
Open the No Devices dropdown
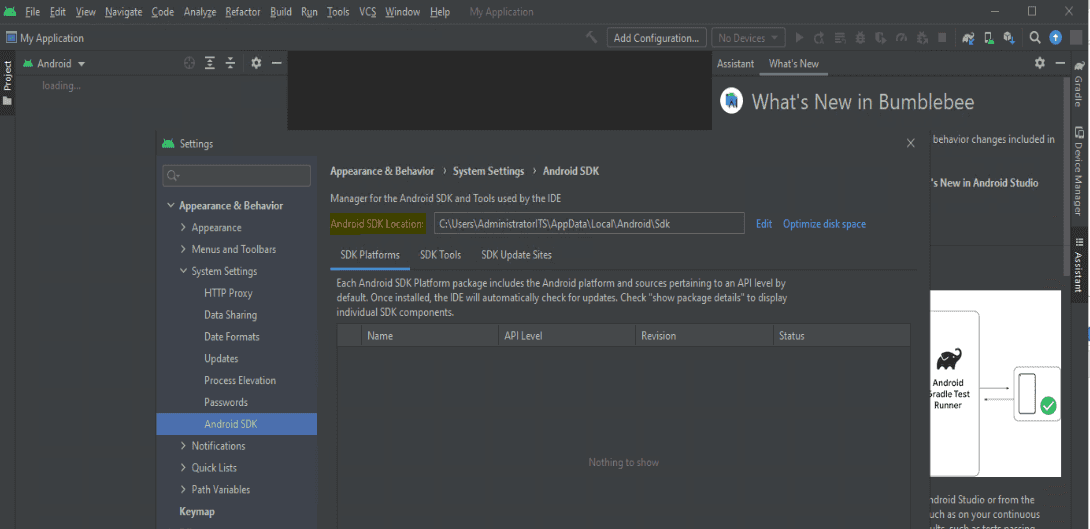748,38
